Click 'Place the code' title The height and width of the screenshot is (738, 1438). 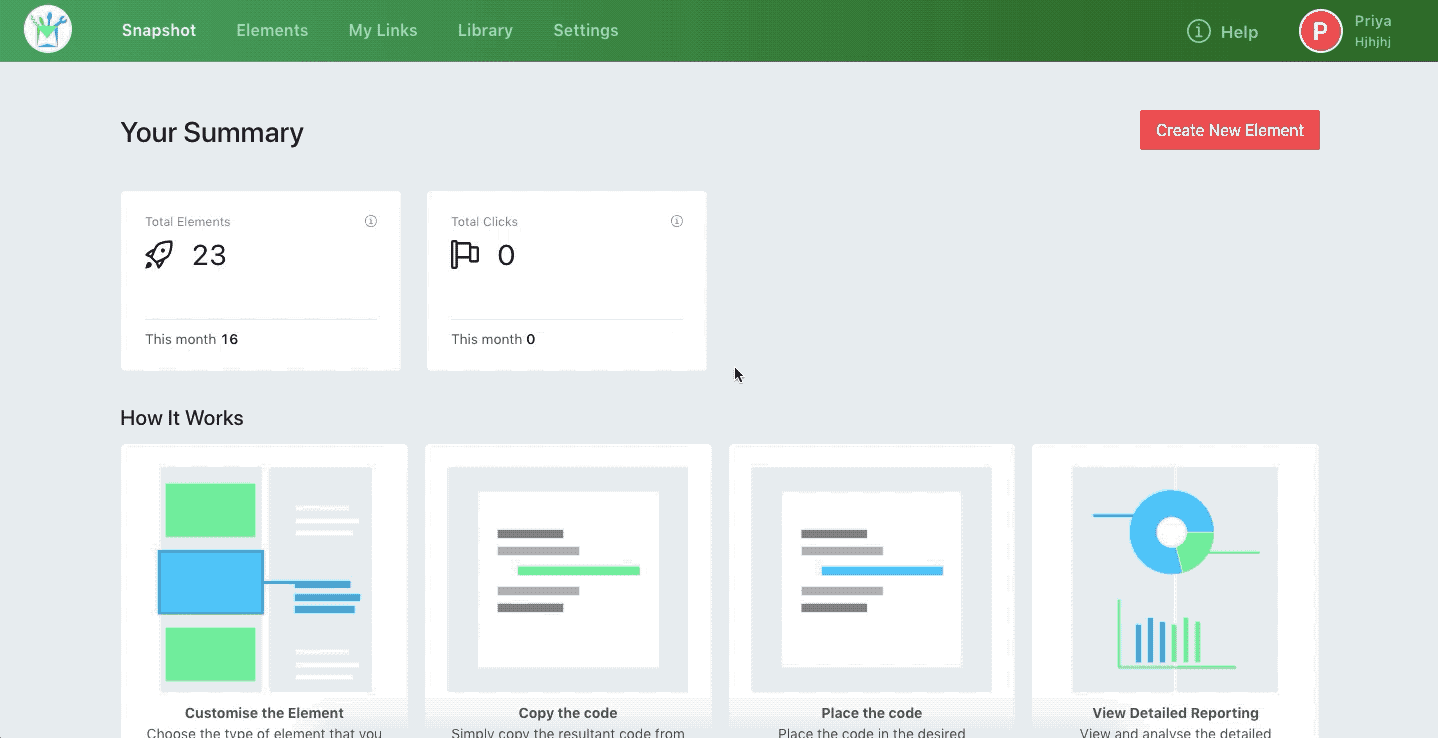(872, 713)
